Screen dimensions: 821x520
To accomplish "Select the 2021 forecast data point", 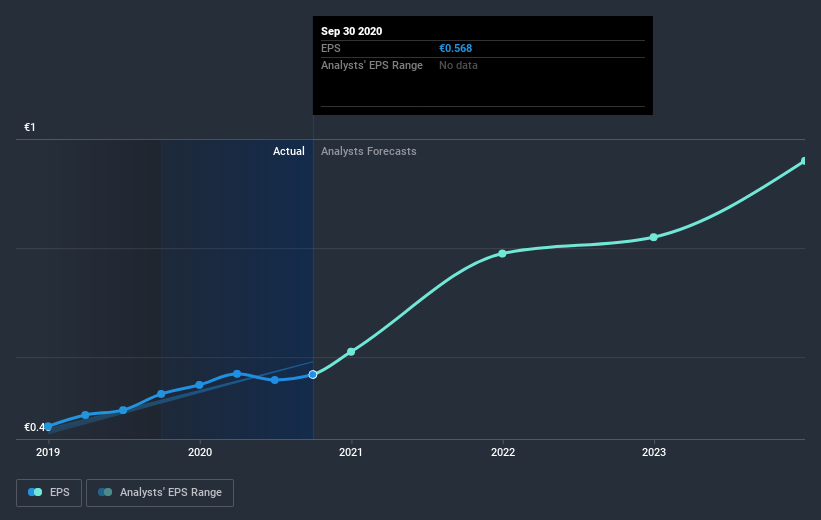I will point(351,351).
